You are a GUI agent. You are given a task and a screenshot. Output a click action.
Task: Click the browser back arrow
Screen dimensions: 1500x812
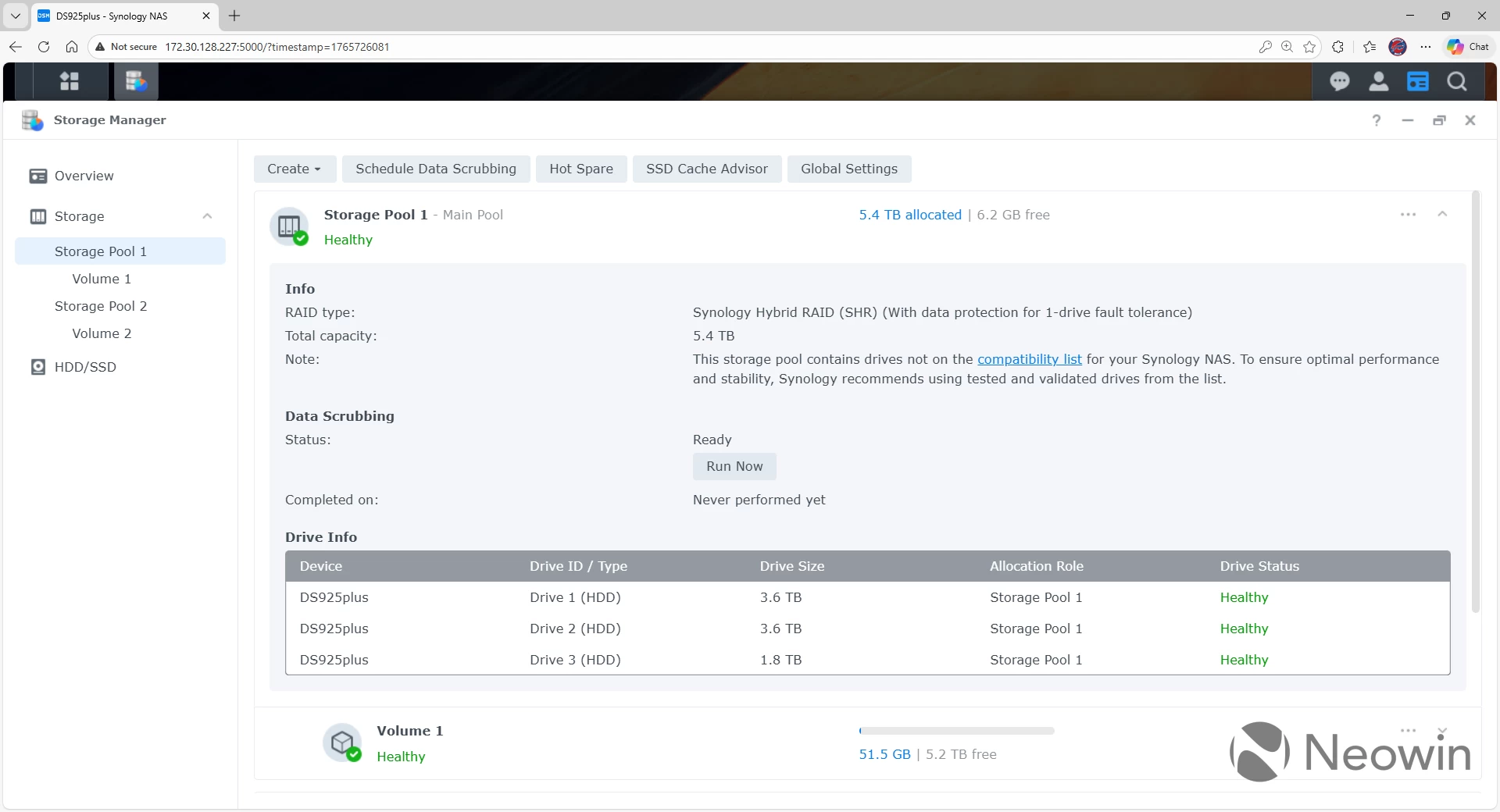coord(16,47)
